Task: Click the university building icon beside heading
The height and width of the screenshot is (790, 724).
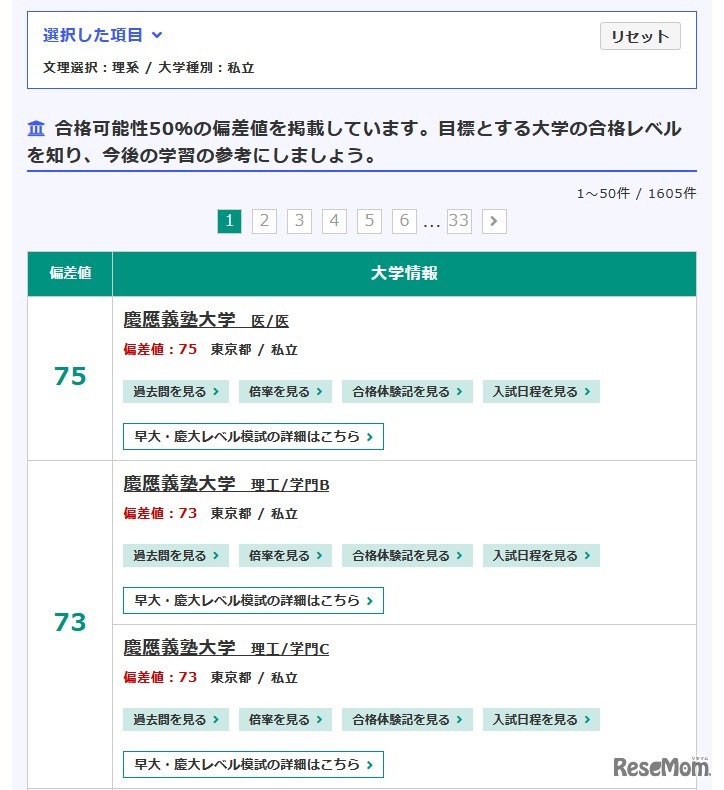Action: click(36, 128)
